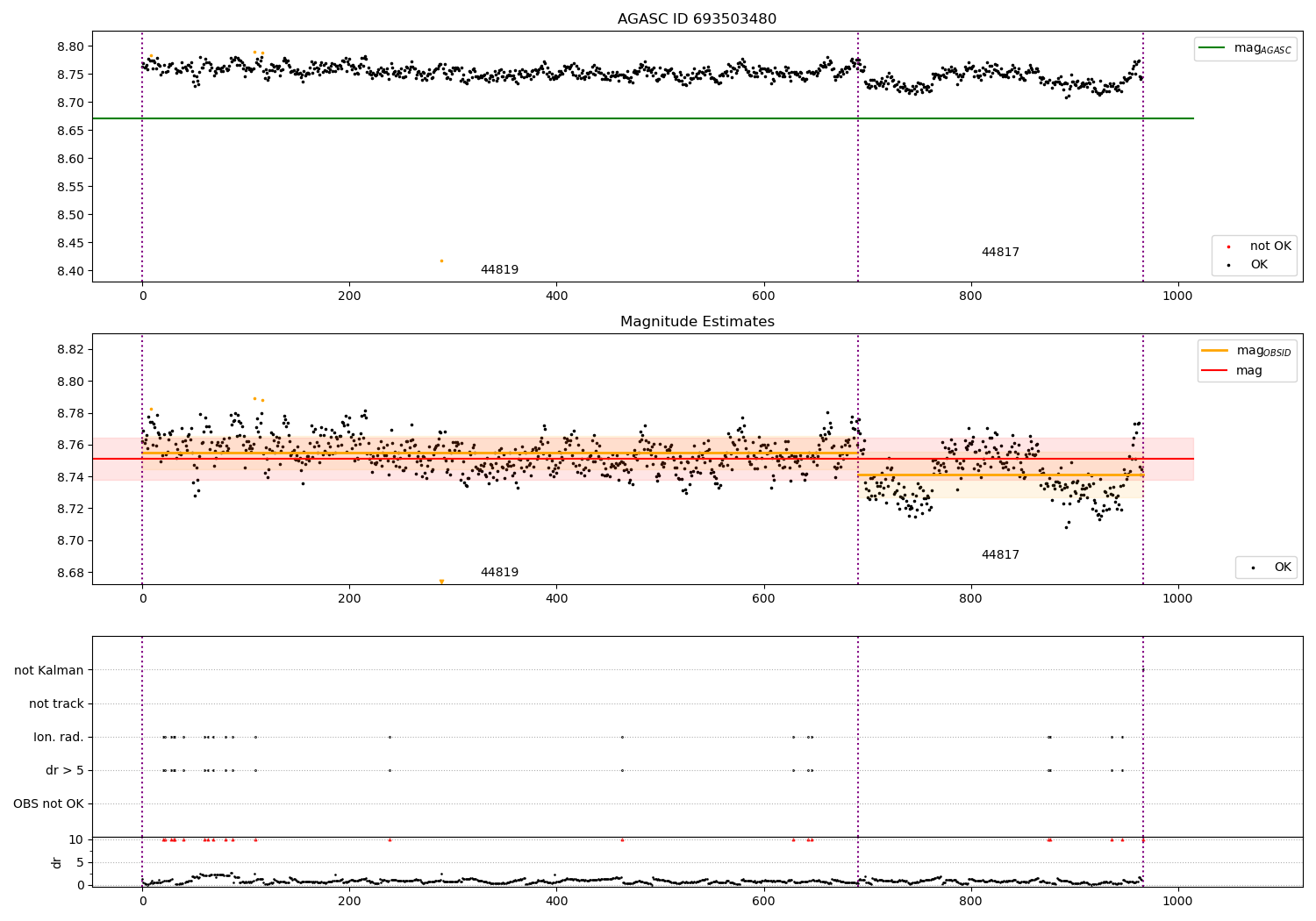The height and width of the screenshot is (921, 1316).
Task: Click the 10 y-tick in bottom dr plot
Action: [76, 839]
